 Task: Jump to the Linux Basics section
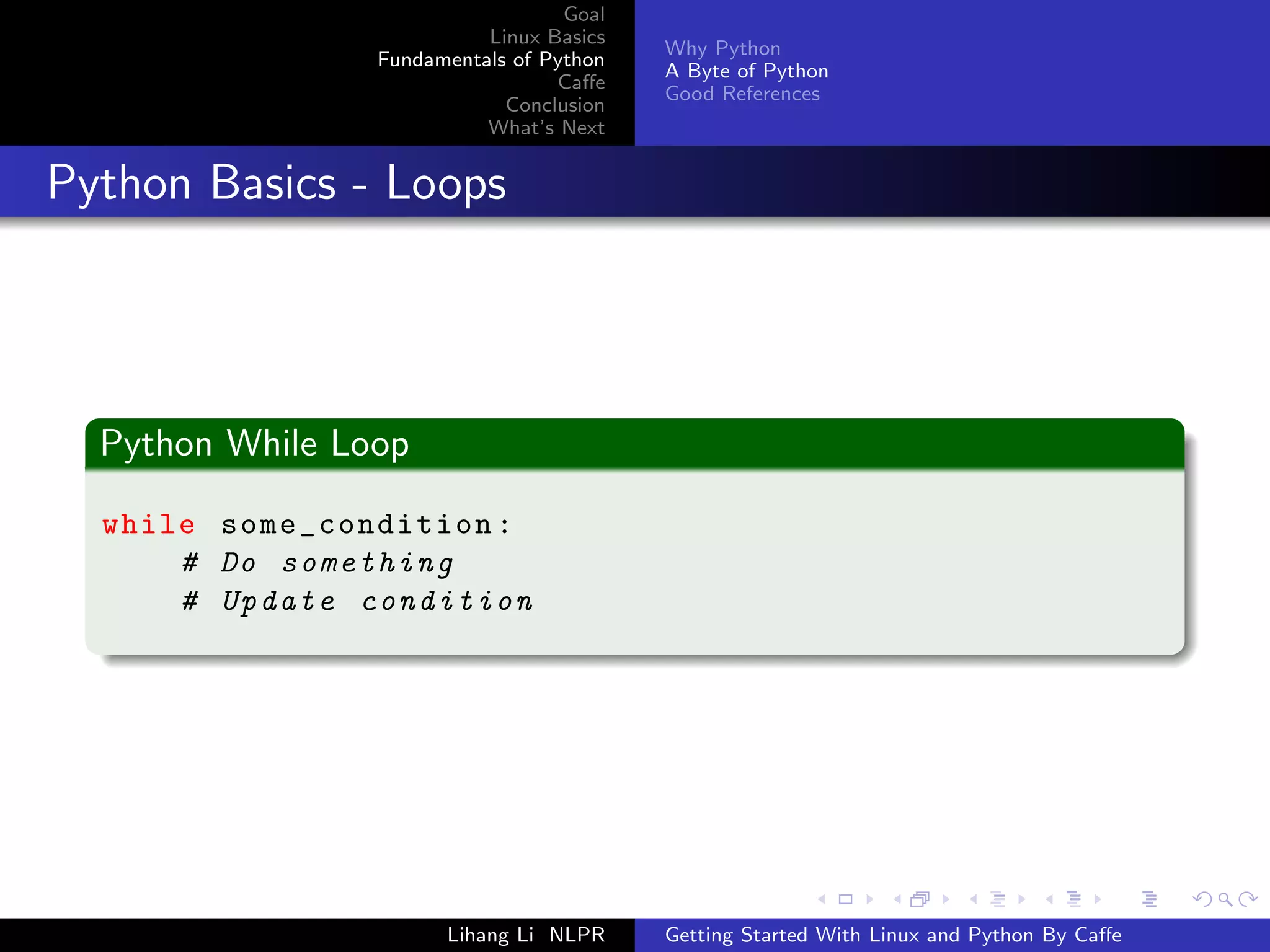tap(547, 37)
